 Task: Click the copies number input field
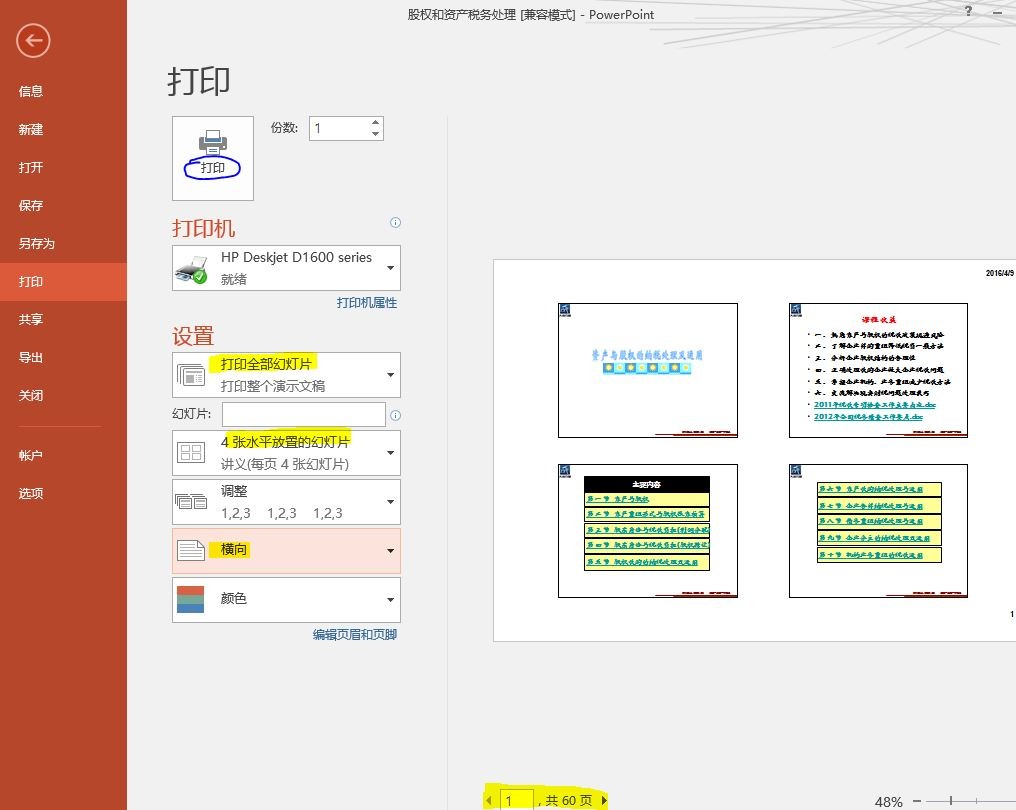(x=340, y=128)
